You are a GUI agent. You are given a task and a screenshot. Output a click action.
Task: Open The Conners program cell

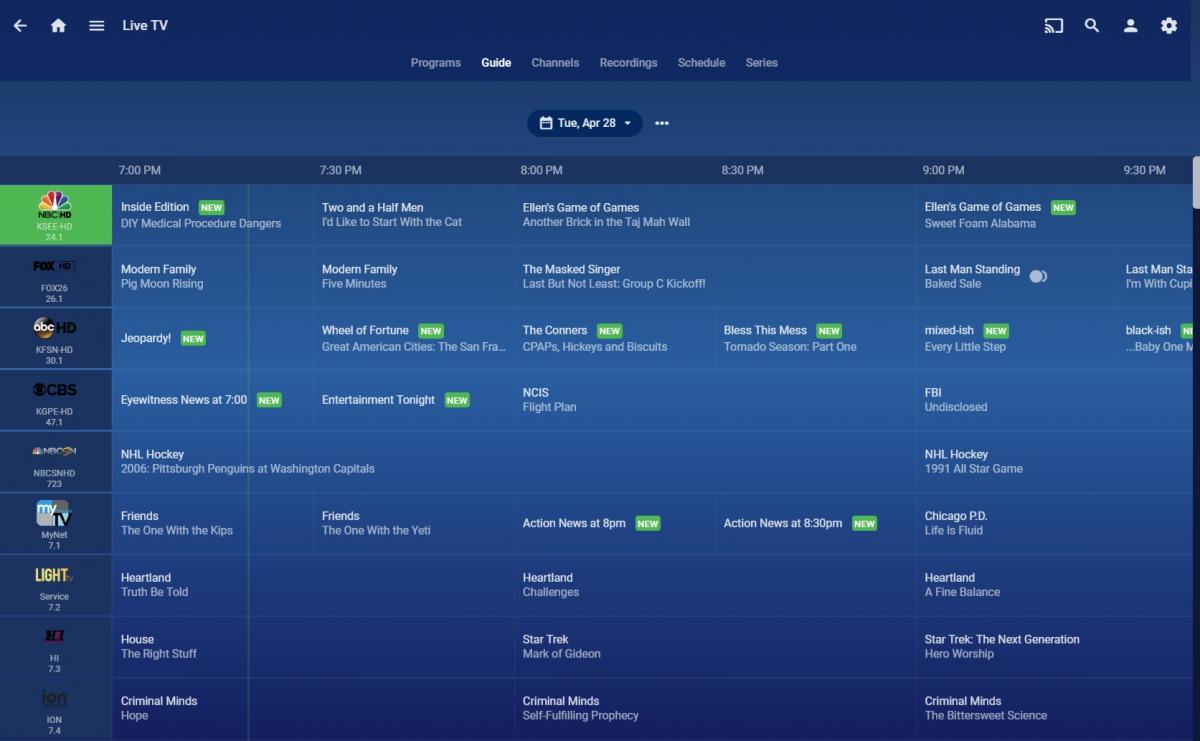tap(615, 338)
